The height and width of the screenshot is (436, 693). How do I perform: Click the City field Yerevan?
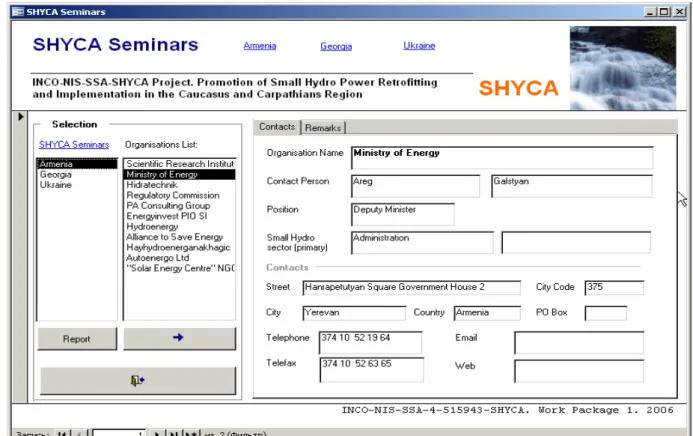click(354, 313)
